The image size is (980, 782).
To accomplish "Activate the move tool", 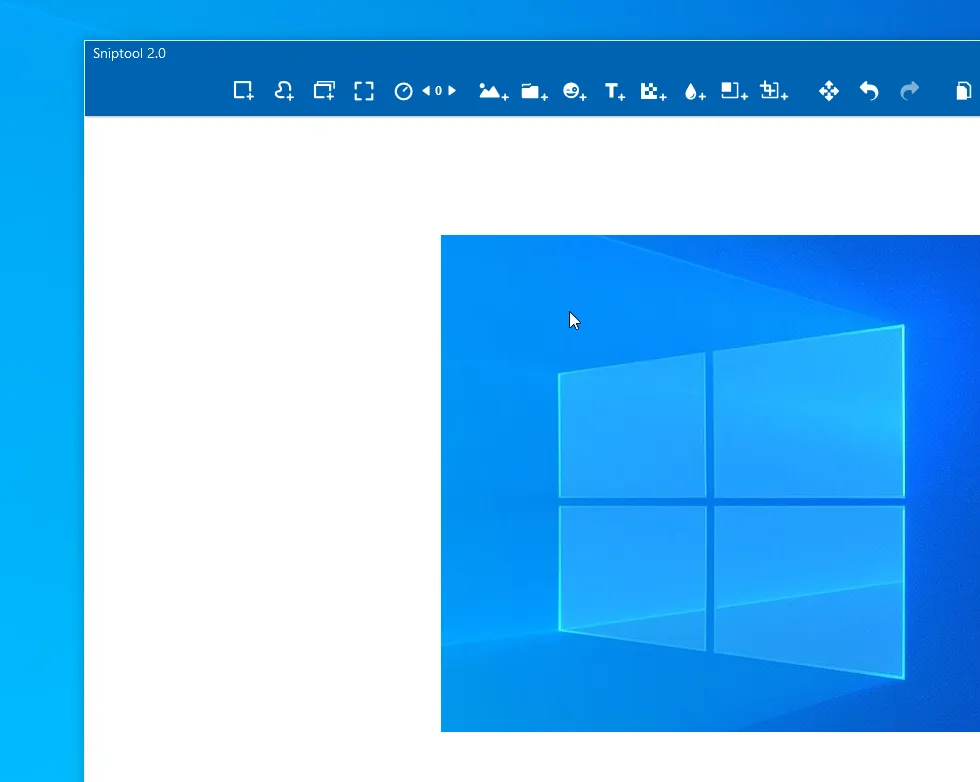I will tap(828, 90).
